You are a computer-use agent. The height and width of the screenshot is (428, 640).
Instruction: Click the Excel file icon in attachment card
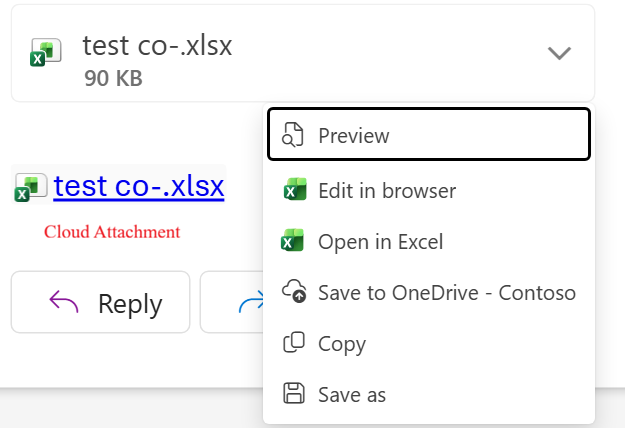pyautogui.click(x=45, y=52)
